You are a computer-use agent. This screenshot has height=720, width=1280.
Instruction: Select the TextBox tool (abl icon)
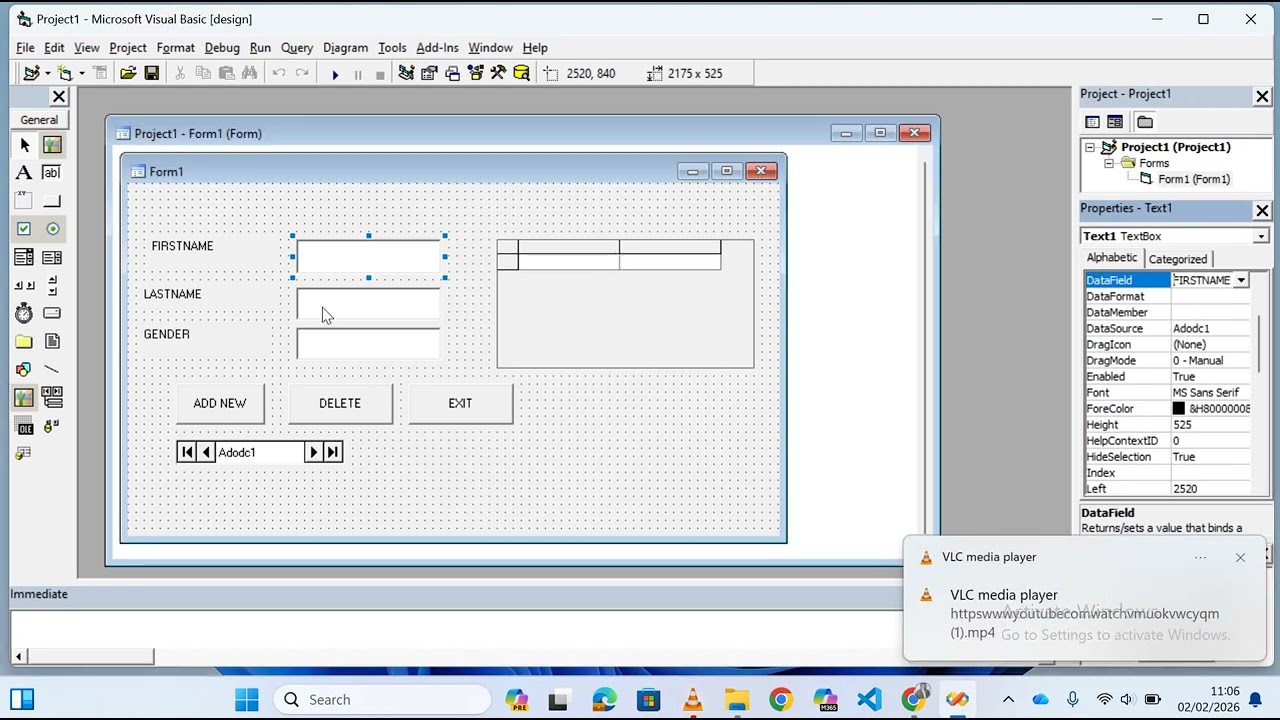(x=52, y=173)
